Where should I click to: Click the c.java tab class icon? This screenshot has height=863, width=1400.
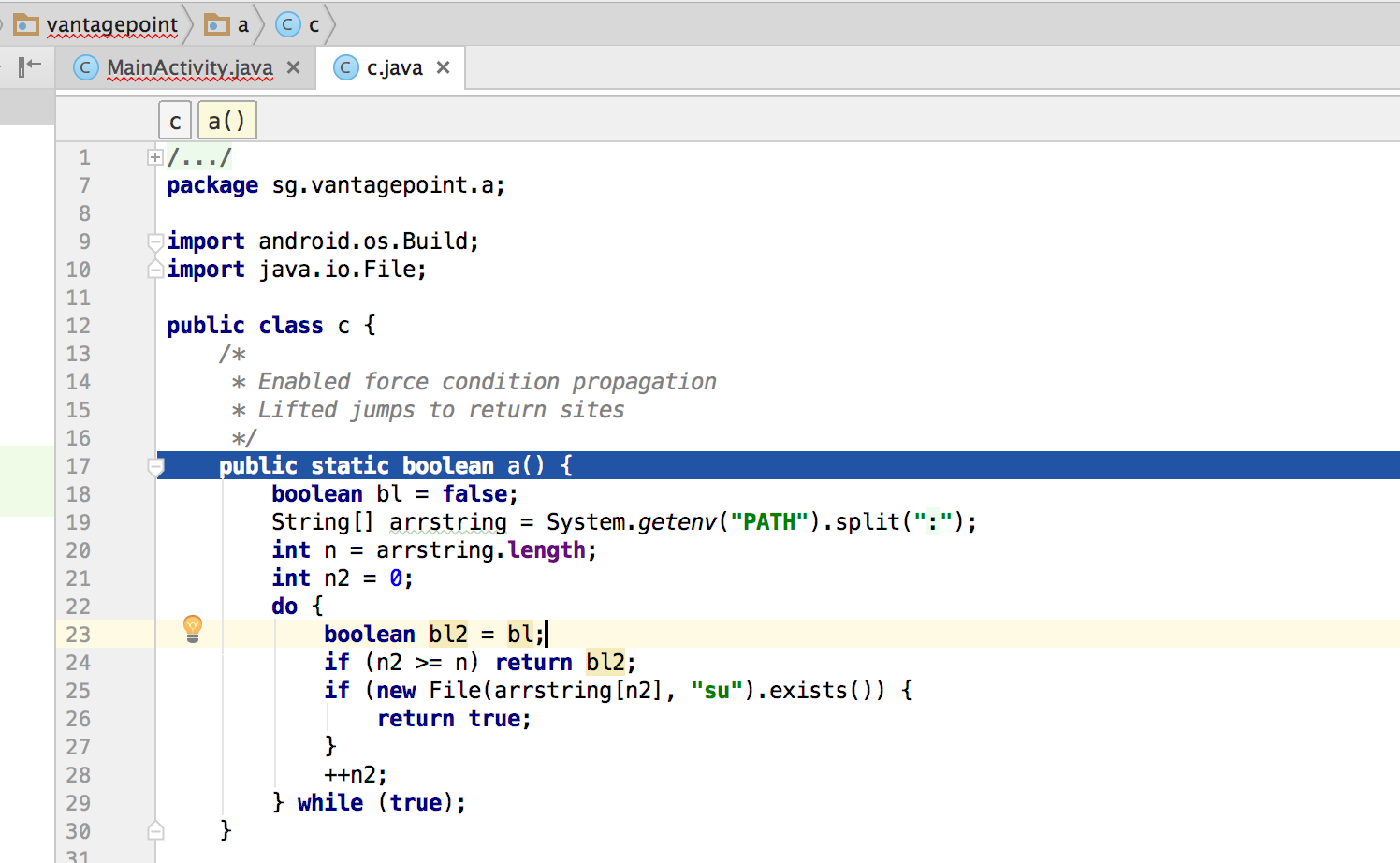(346, 67)
